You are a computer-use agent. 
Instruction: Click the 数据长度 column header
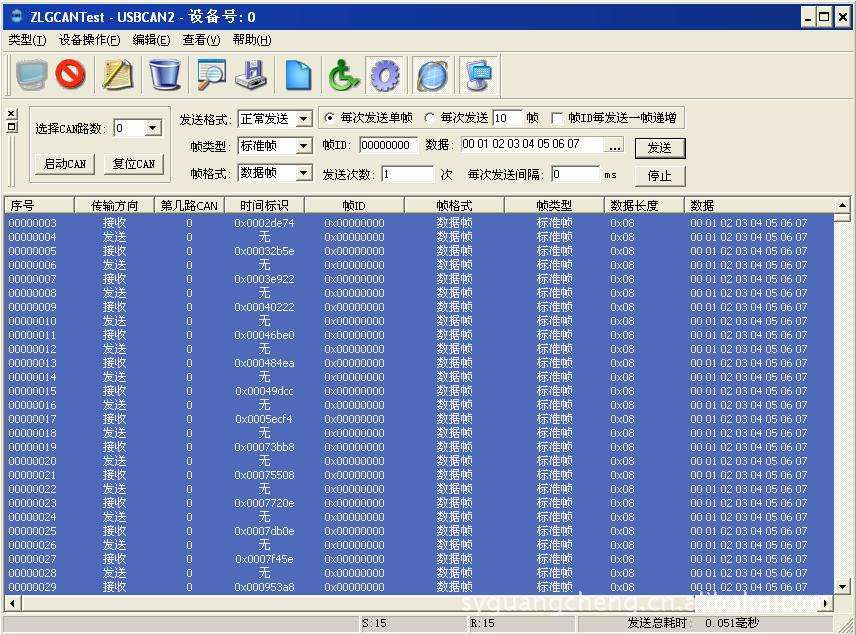pyautogui.click(x=644, y=205)
